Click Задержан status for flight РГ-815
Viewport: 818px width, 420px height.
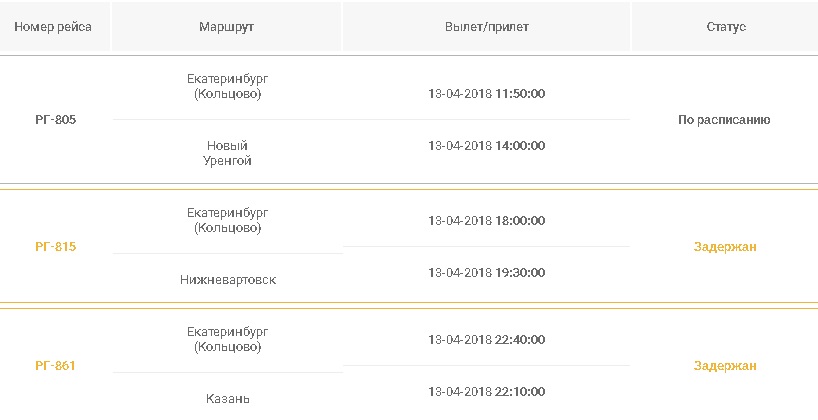point(725,246)
